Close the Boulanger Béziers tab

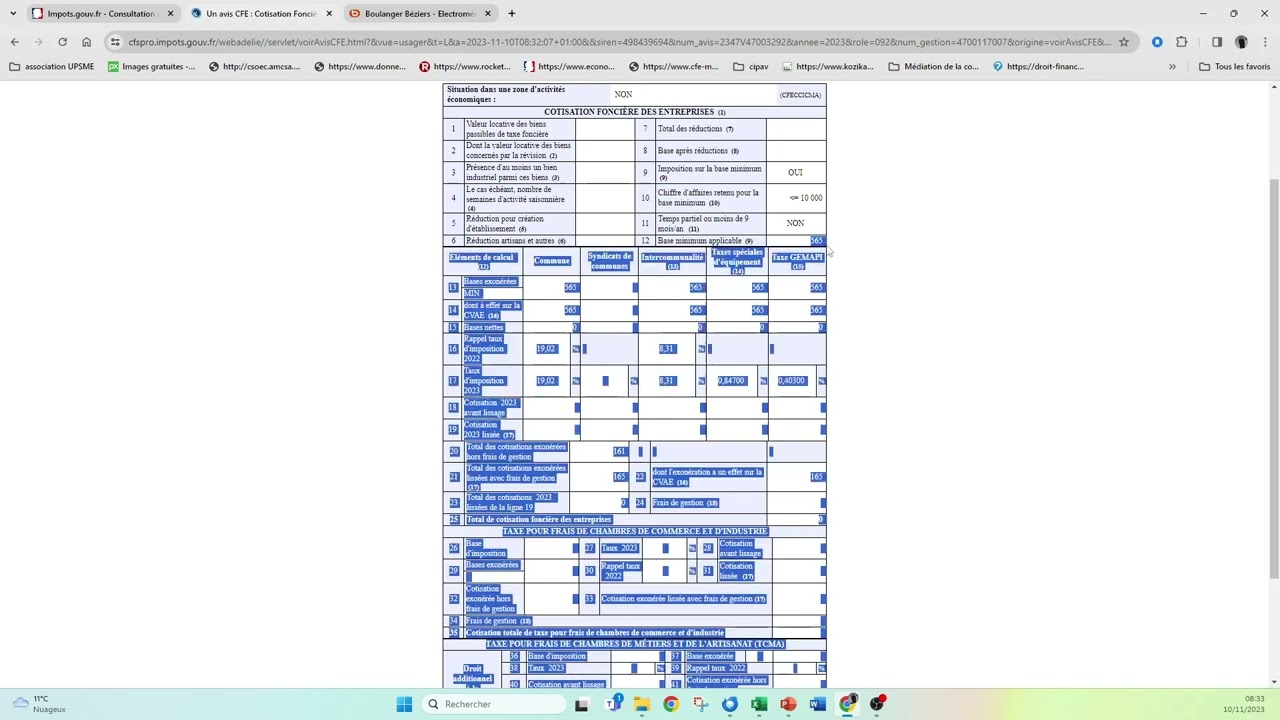click(x=487, y=14)
